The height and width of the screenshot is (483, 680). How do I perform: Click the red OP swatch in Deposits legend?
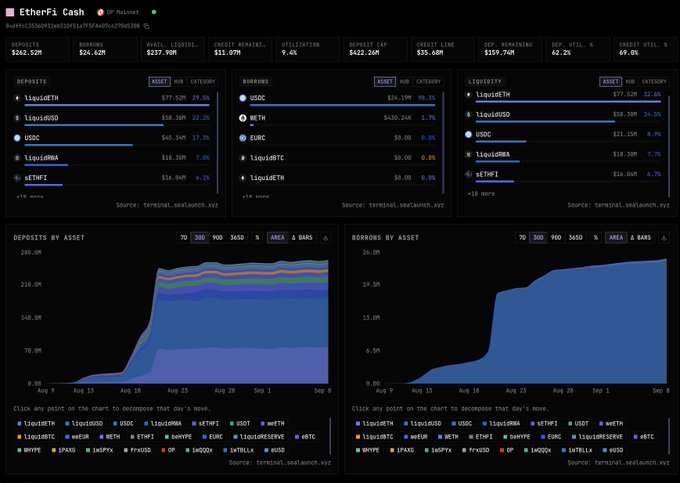163,450
